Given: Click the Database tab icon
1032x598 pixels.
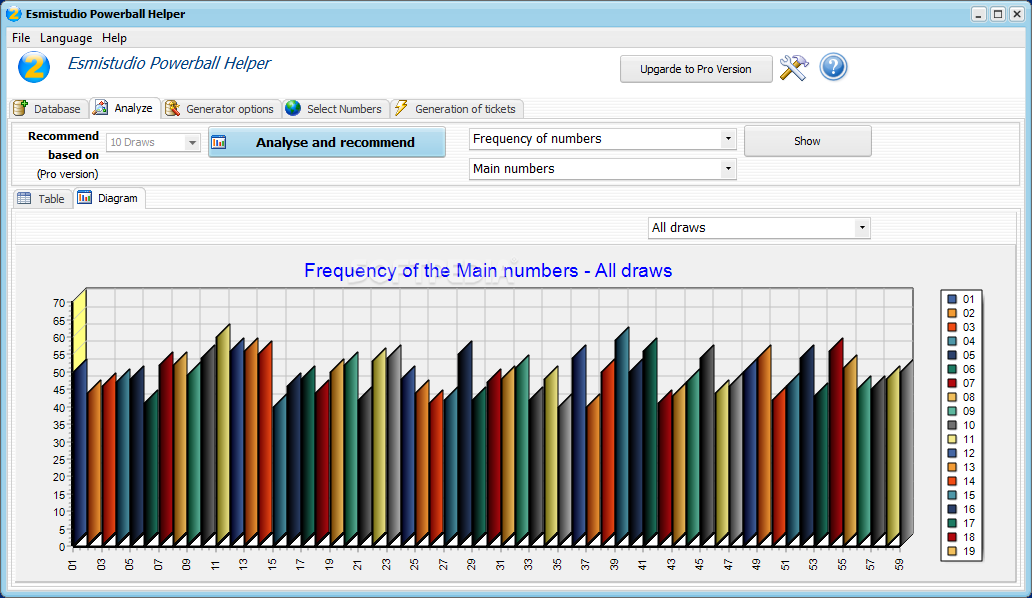Looking at the screenshot, I should 20,108.
